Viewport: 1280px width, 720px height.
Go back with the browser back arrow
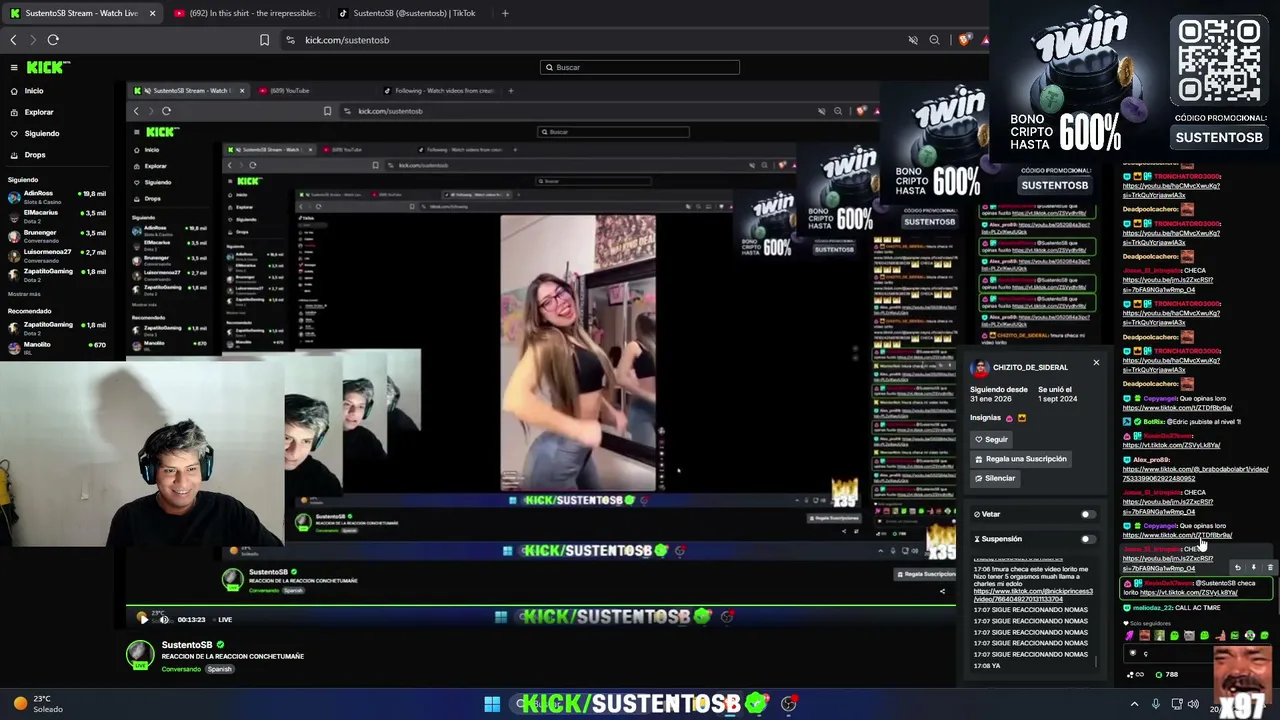click(13, 40)
